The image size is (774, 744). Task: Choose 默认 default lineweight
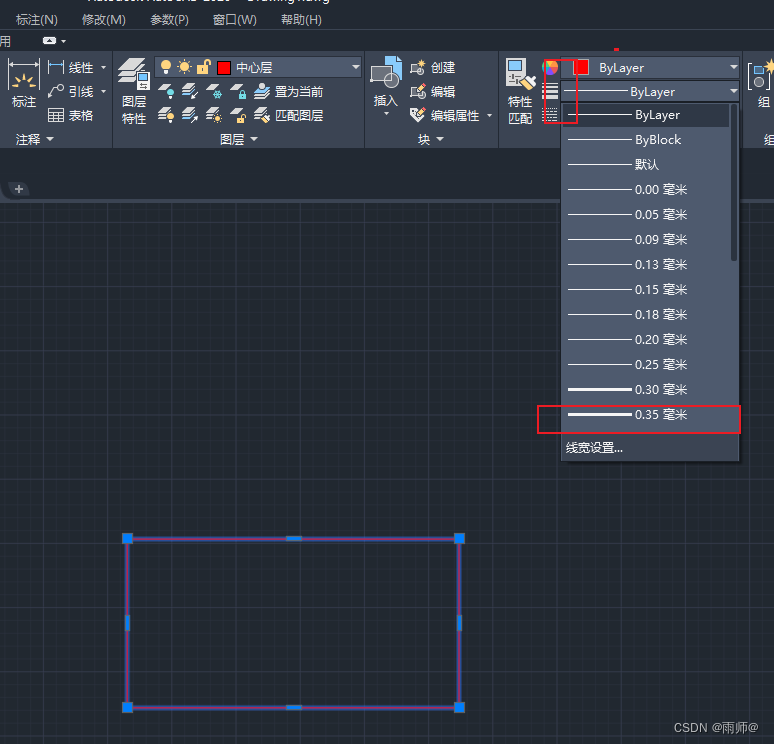[646, 164]
